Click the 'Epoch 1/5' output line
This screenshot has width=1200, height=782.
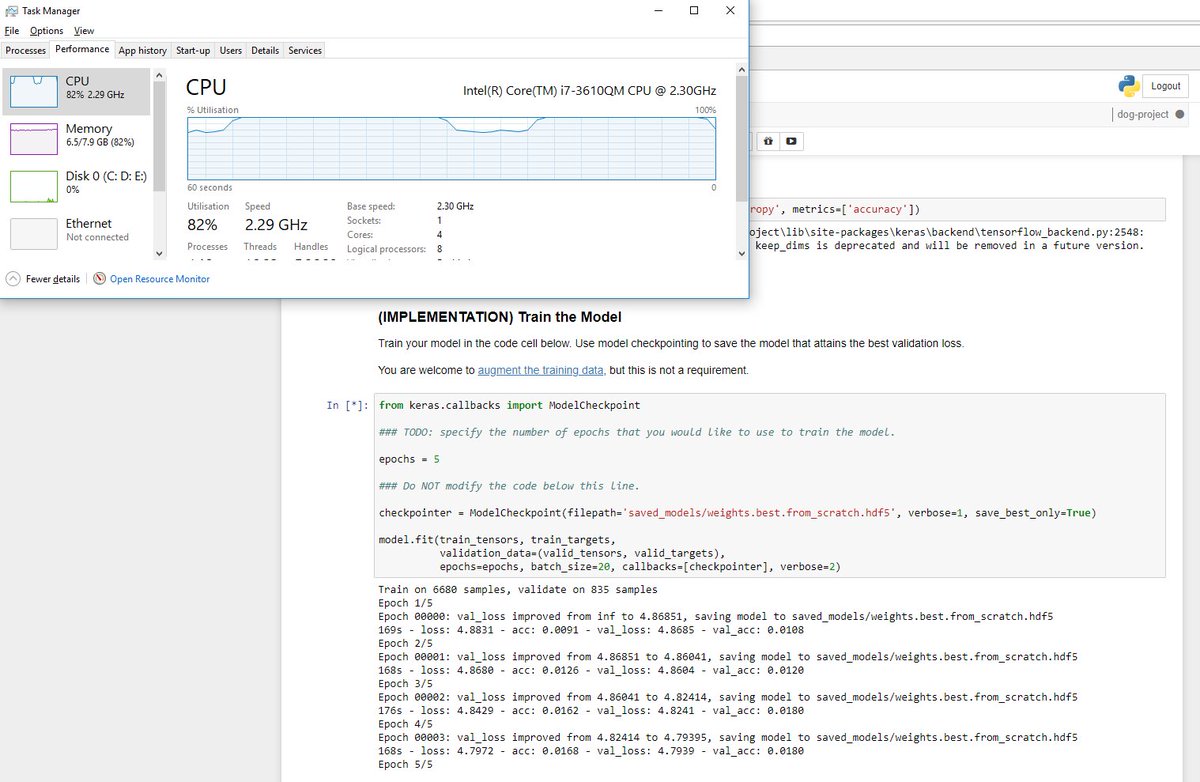(407, 603)
